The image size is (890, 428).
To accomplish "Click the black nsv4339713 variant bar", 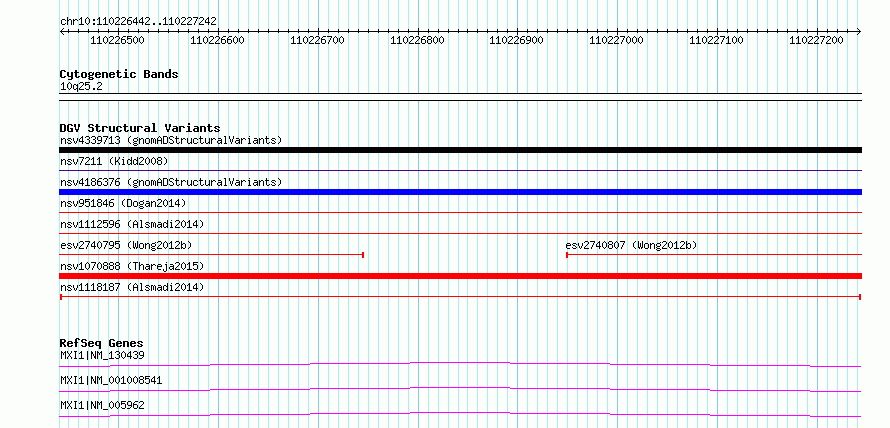I will (460, 150).
